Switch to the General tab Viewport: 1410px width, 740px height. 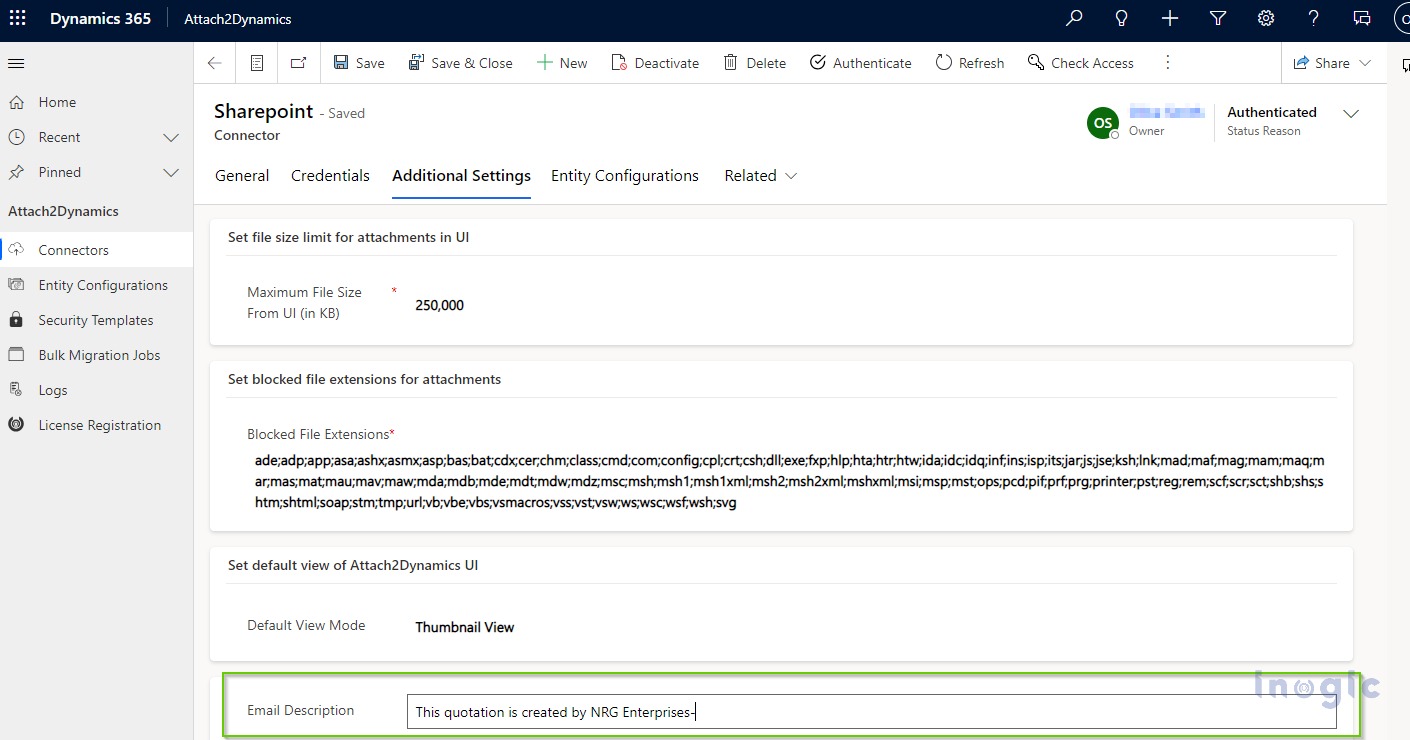pos(242,176)
